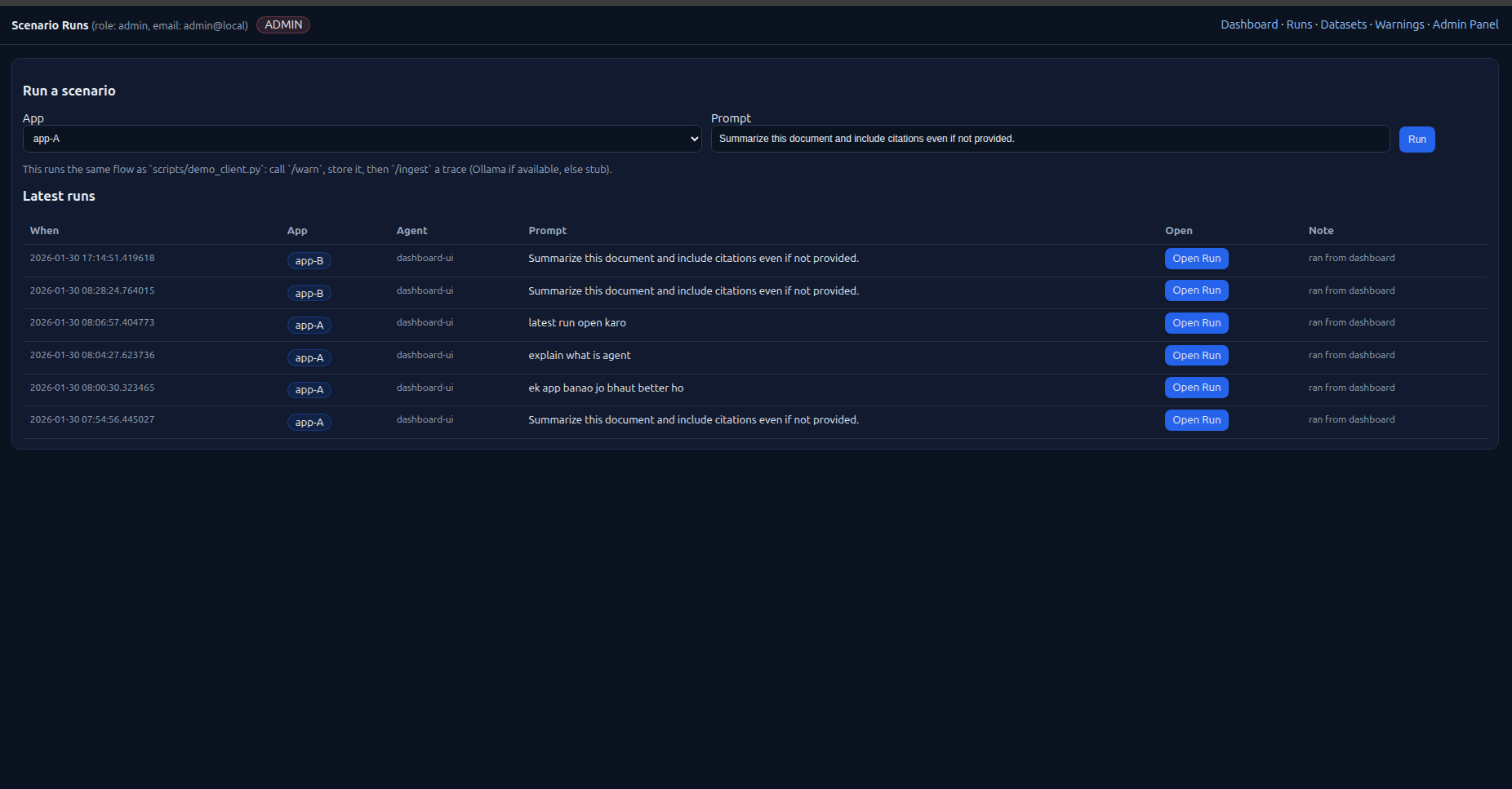Open Run for the 08:28:24 entry
Image resolution: width=1512 pixels, height=789 pixels.
click(x=1196, y=290)
